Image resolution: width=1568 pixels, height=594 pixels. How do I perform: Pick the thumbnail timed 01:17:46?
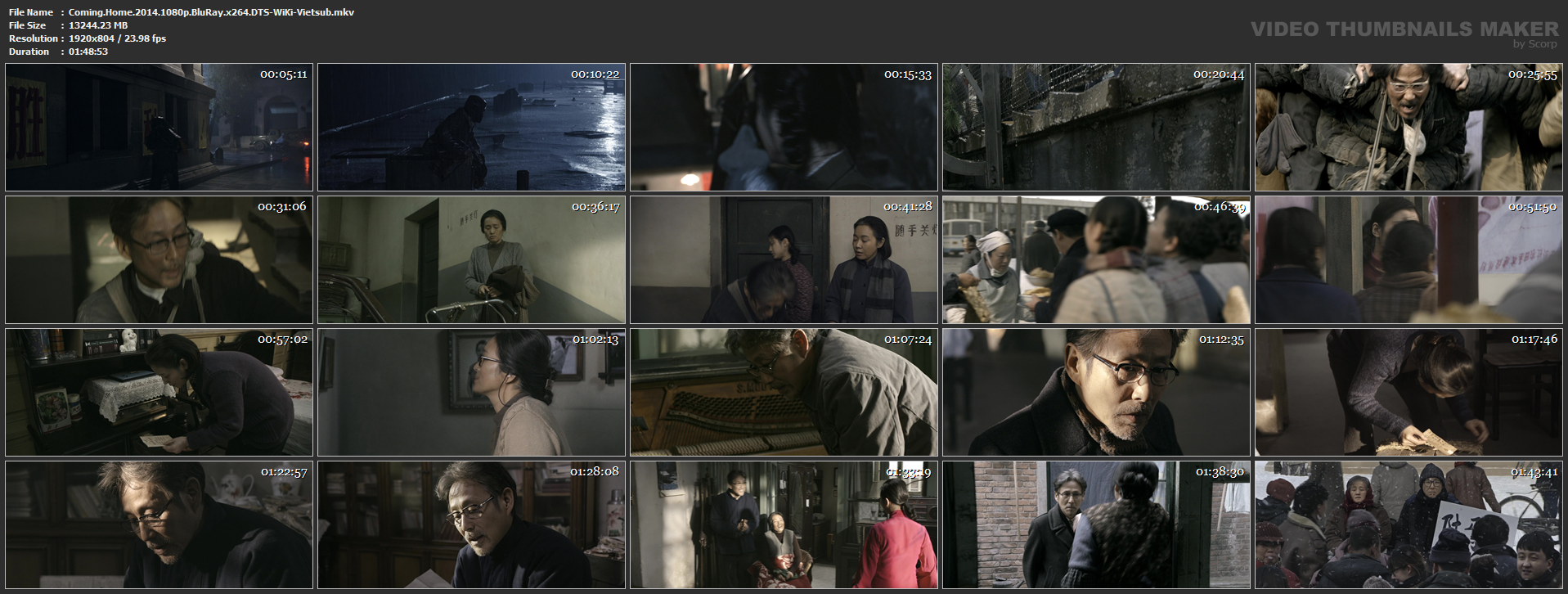click(x=1409, y=392)
